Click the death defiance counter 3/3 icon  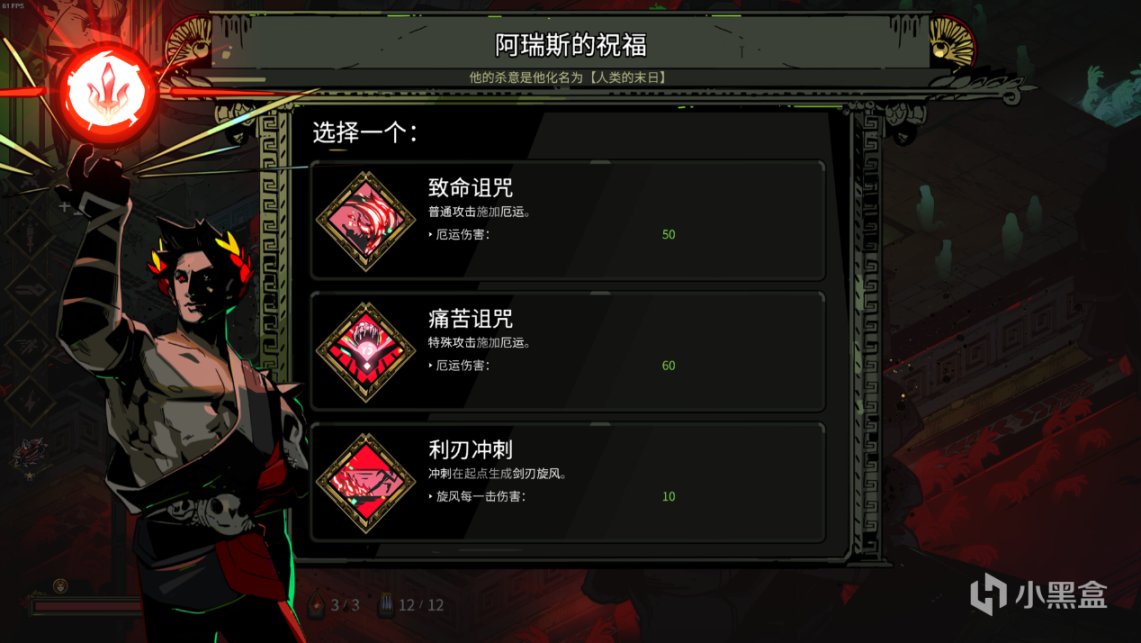(317, 604)
